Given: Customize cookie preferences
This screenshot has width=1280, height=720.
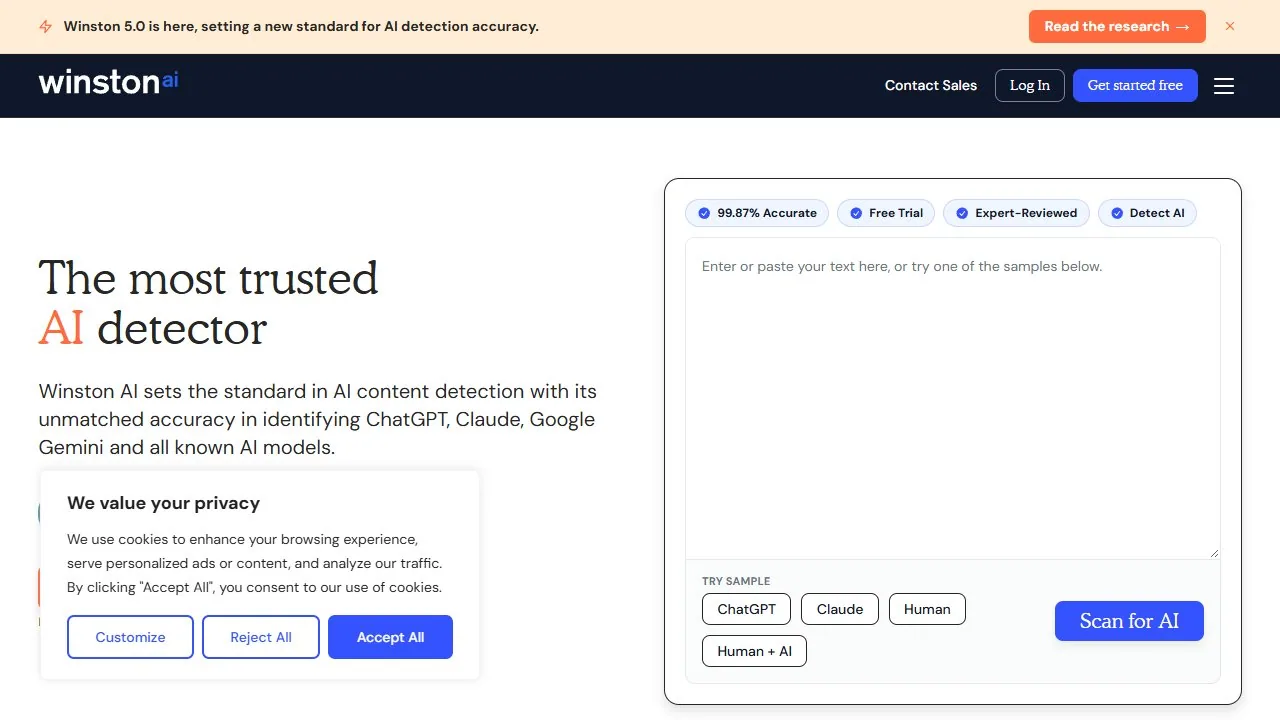Looking at the screenshot, I should (130, 637).
